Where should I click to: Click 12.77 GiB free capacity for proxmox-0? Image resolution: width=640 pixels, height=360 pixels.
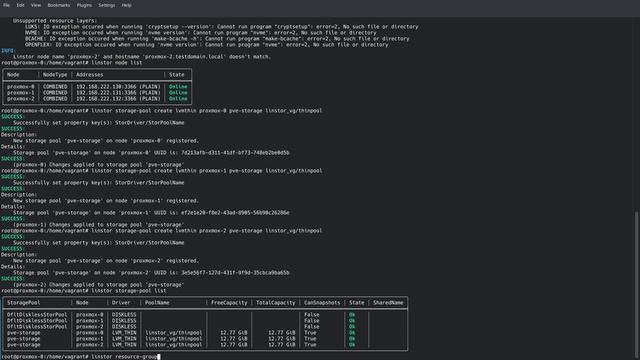point(234,333)
